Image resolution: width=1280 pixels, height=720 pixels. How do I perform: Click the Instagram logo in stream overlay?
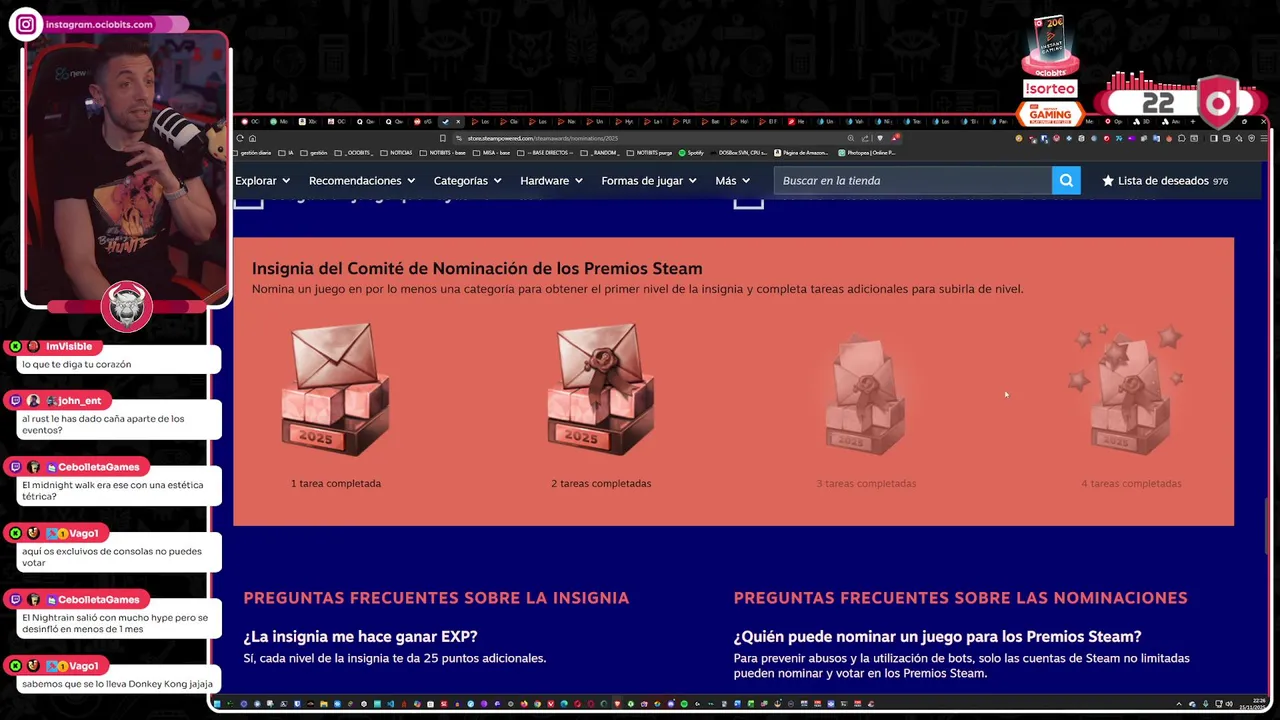[26, 25]
